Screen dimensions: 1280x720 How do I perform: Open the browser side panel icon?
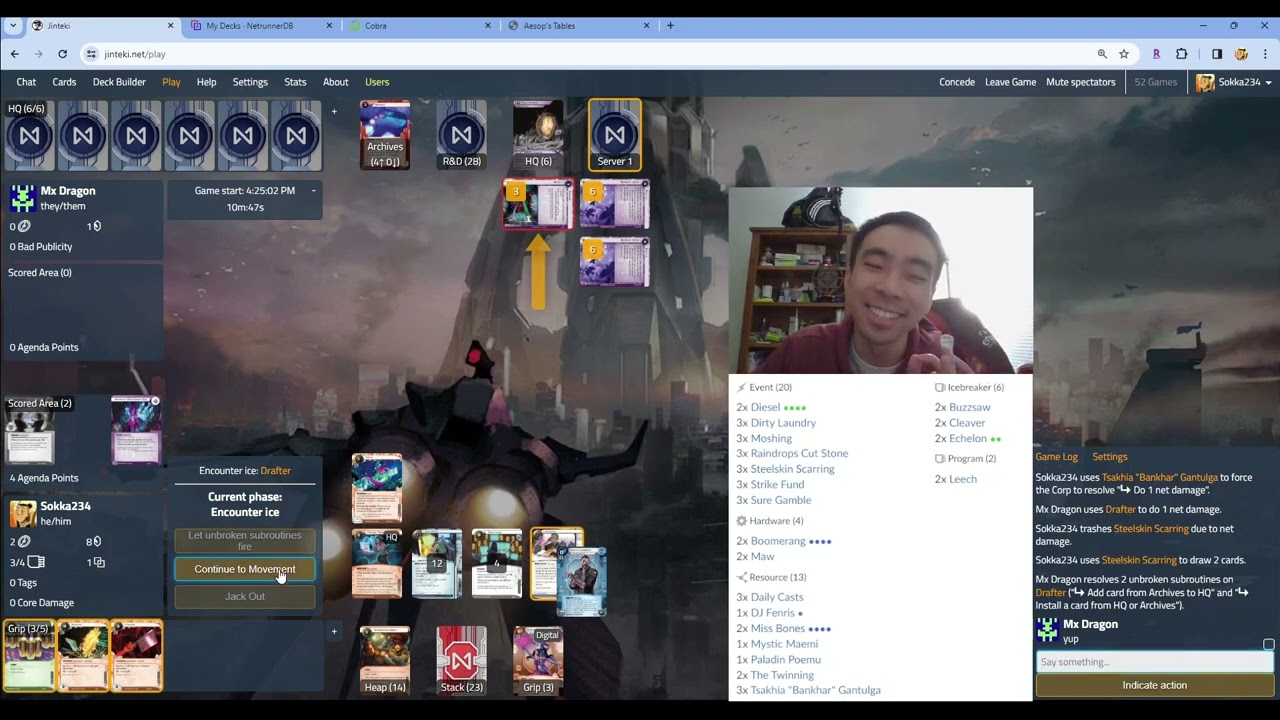1217,54
